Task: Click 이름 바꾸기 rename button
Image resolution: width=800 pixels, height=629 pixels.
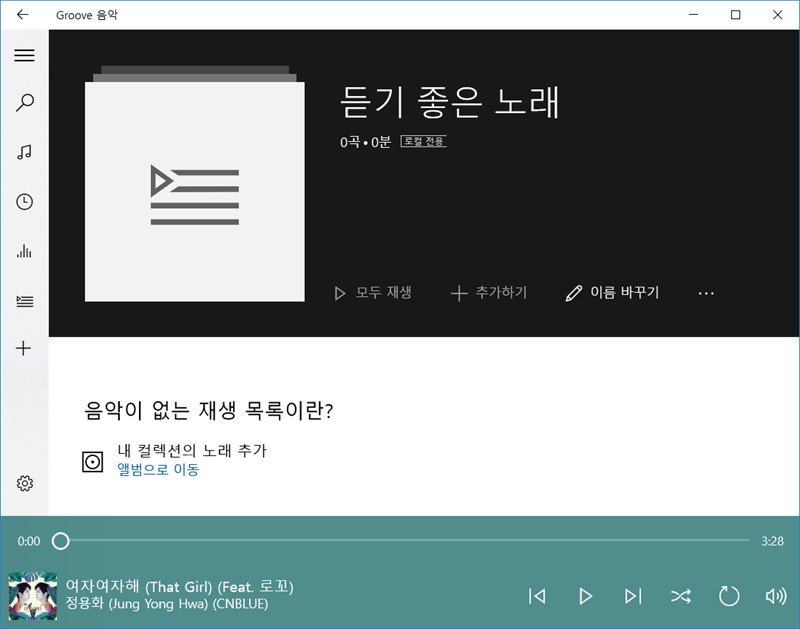Action: click(612, 293)
